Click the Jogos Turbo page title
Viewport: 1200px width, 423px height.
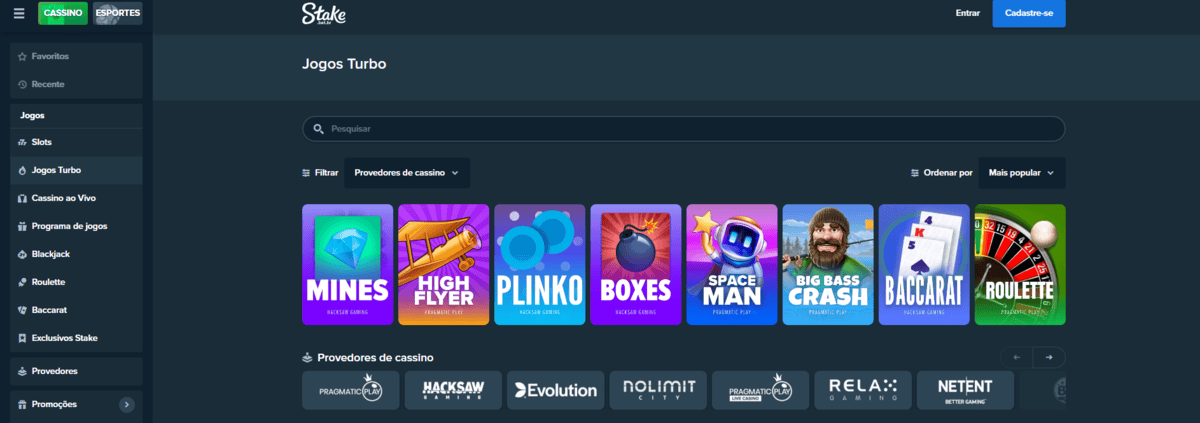click(344, 64)
